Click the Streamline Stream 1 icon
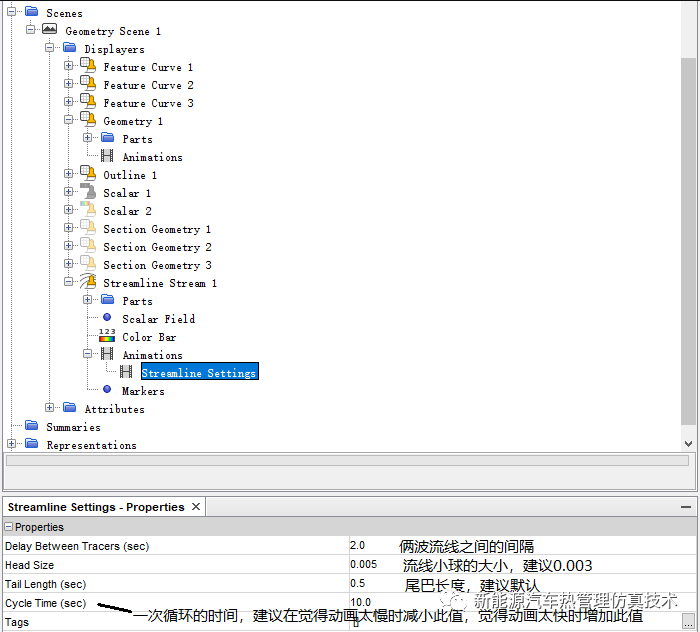Image resolution: width=700 pixels, height=632 pixels. tap(88, 281)
